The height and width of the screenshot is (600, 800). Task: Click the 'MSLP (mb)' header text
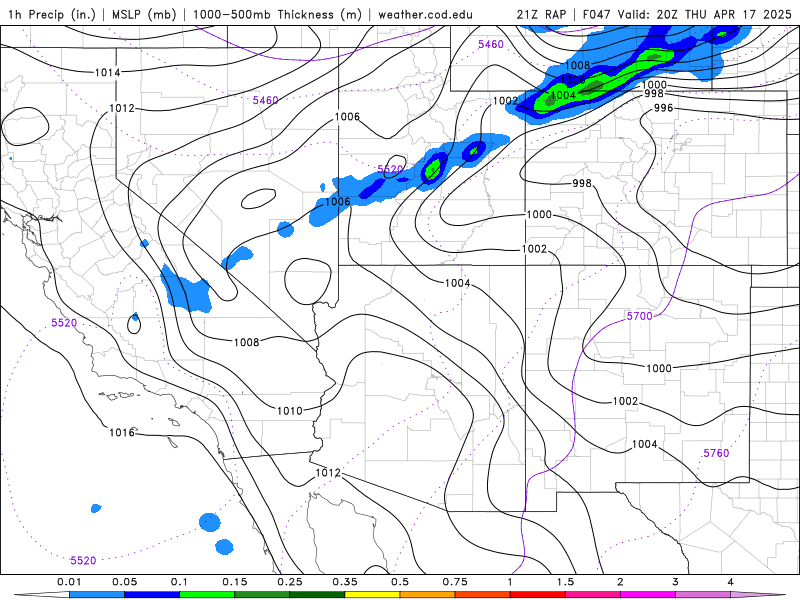(x=144, y=14)
